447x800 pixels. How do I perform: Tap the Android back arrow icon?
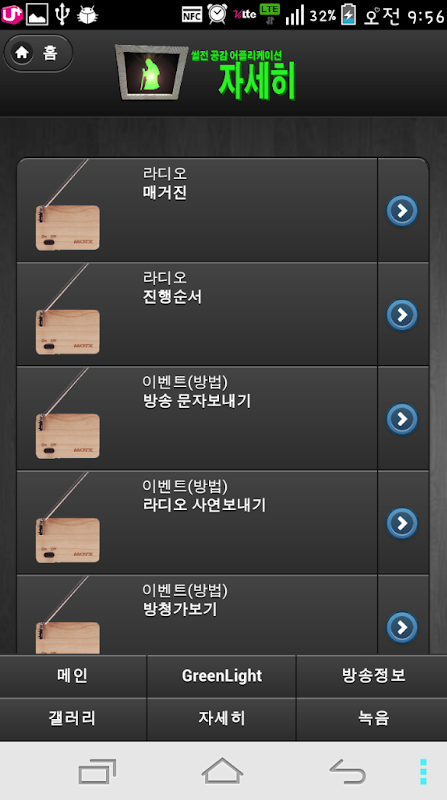[x=347, y=771]
